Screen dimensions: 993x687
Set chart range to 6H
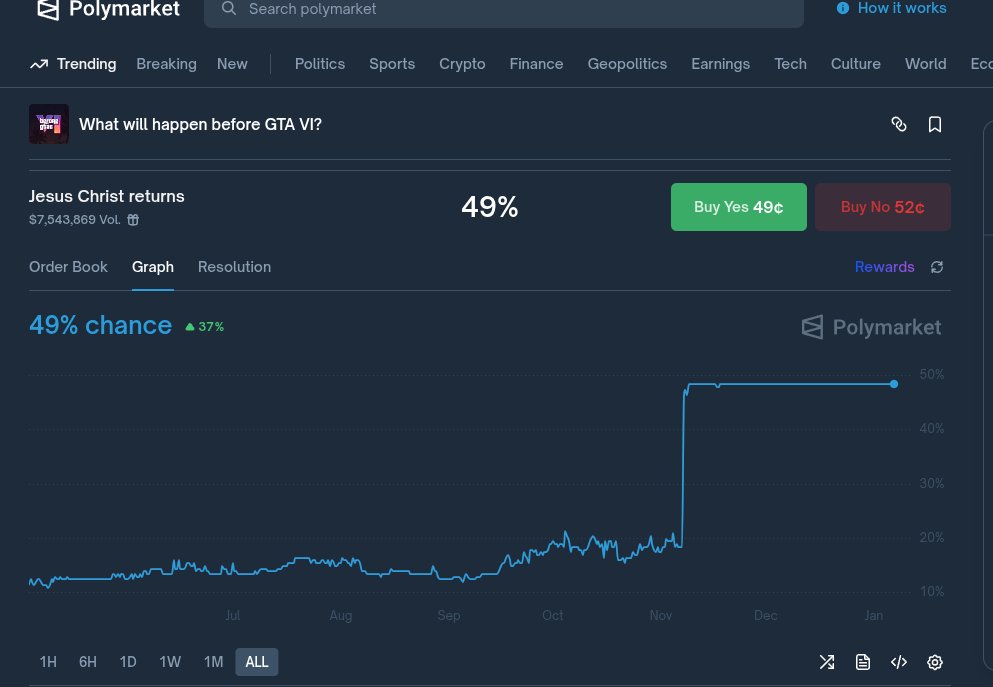pos(88,662)
